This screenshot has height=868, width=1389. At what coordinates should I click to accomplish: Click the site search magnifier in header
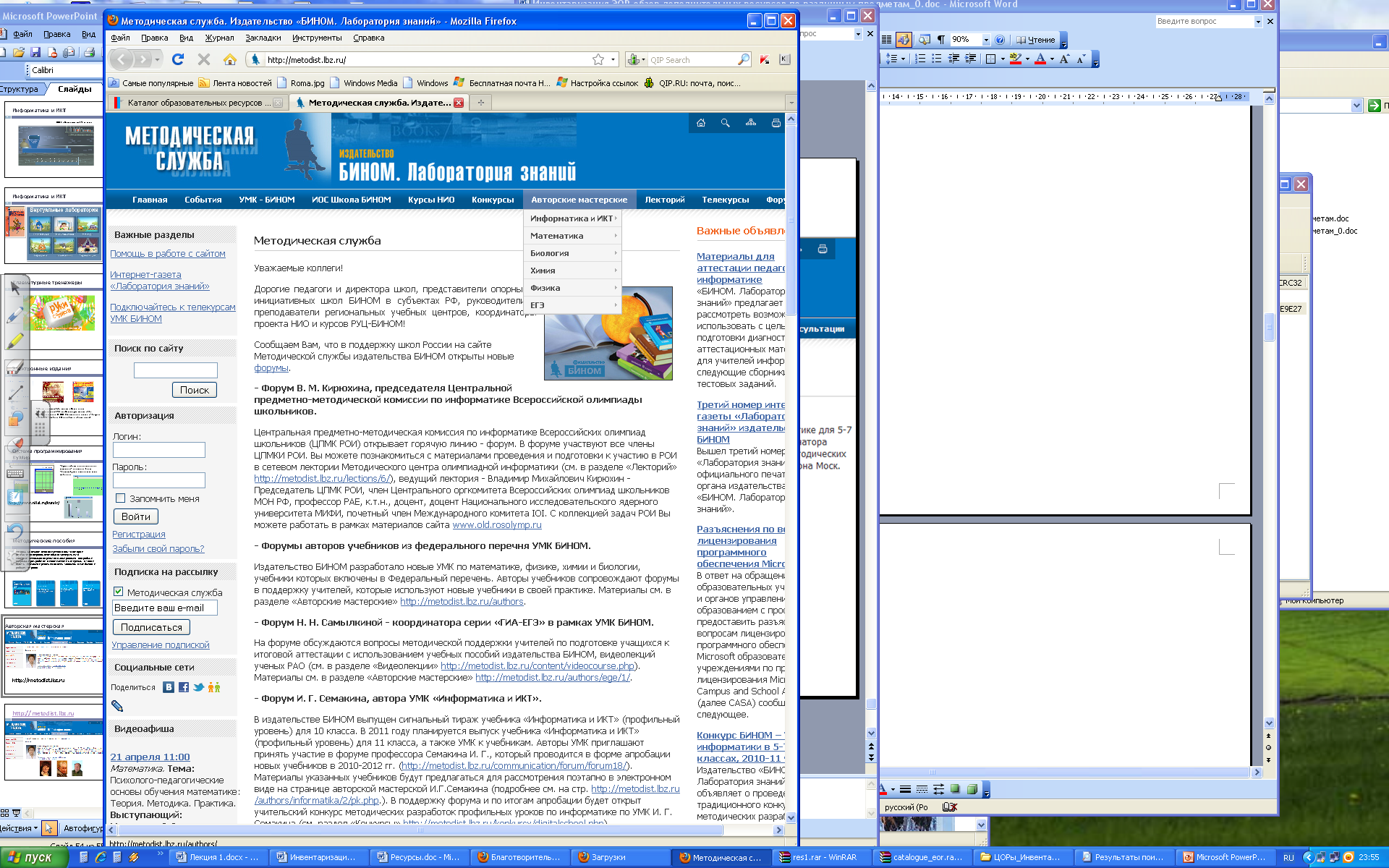pyautogui.click(x=726, y=123)
